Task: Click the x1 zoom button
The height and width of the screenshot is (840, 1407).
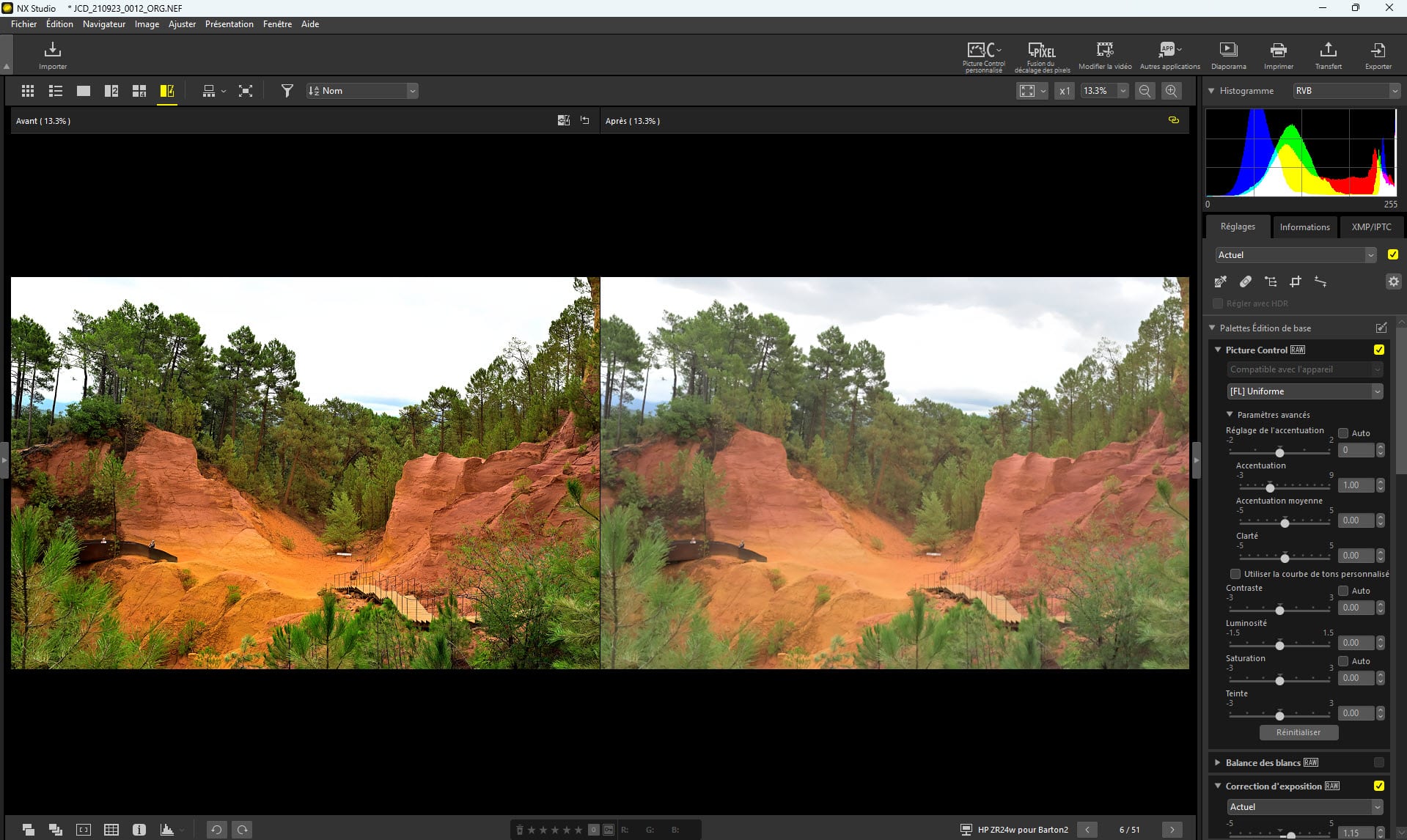Action: [1065, 91]
